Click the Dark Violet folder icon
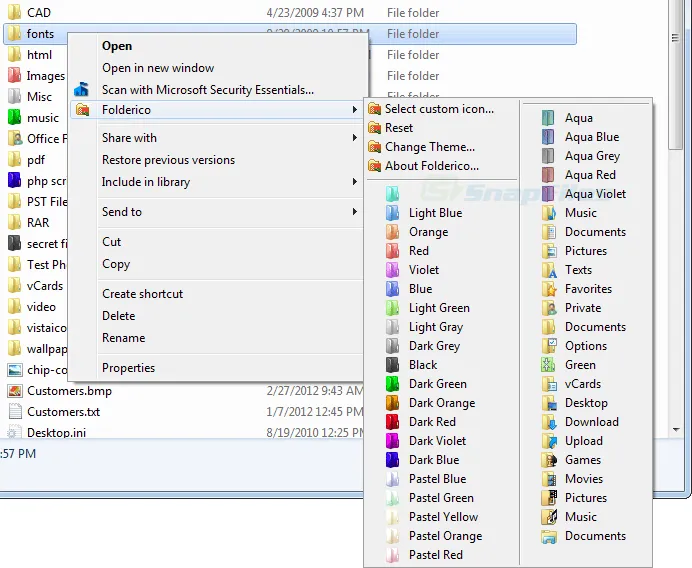This screenshot has width=692, height=568. 392,440
